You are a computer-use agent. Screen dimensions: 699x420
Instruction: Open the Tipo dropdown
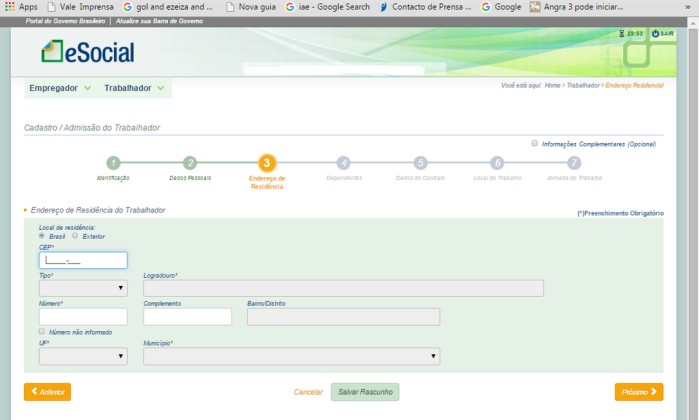tap(83, 288)
